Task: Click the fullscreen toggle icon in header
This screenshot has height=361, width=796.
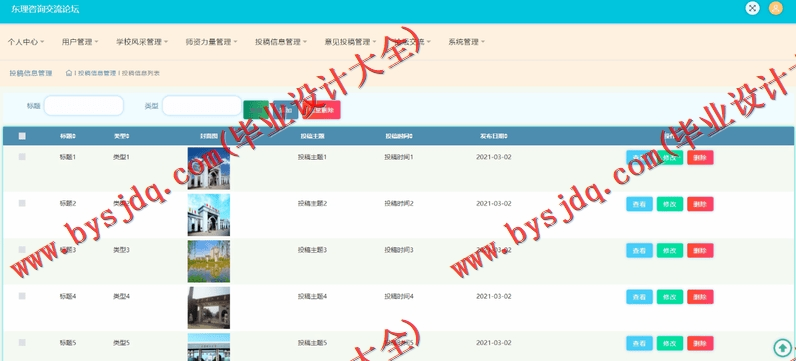Action: pos(752,8)
